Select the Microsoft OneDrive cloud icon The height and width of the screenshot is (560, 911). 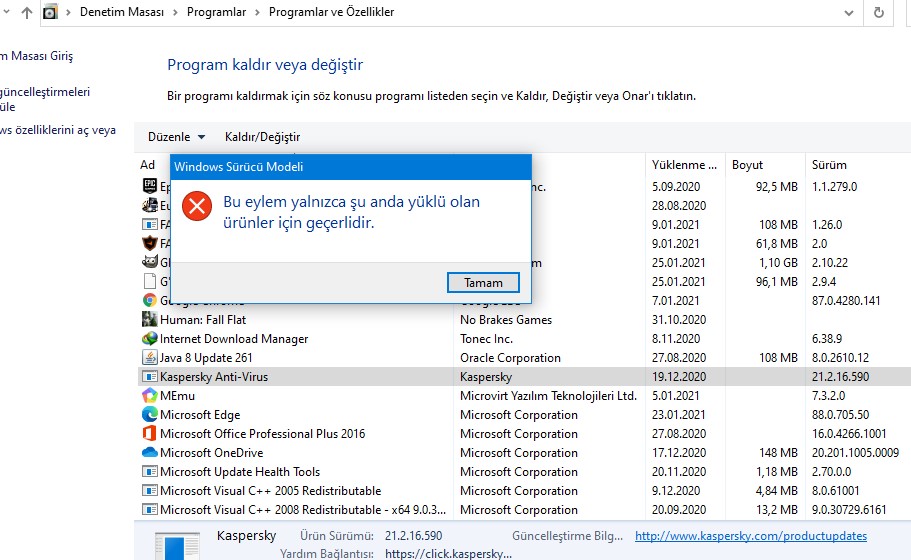pos(149,453)
